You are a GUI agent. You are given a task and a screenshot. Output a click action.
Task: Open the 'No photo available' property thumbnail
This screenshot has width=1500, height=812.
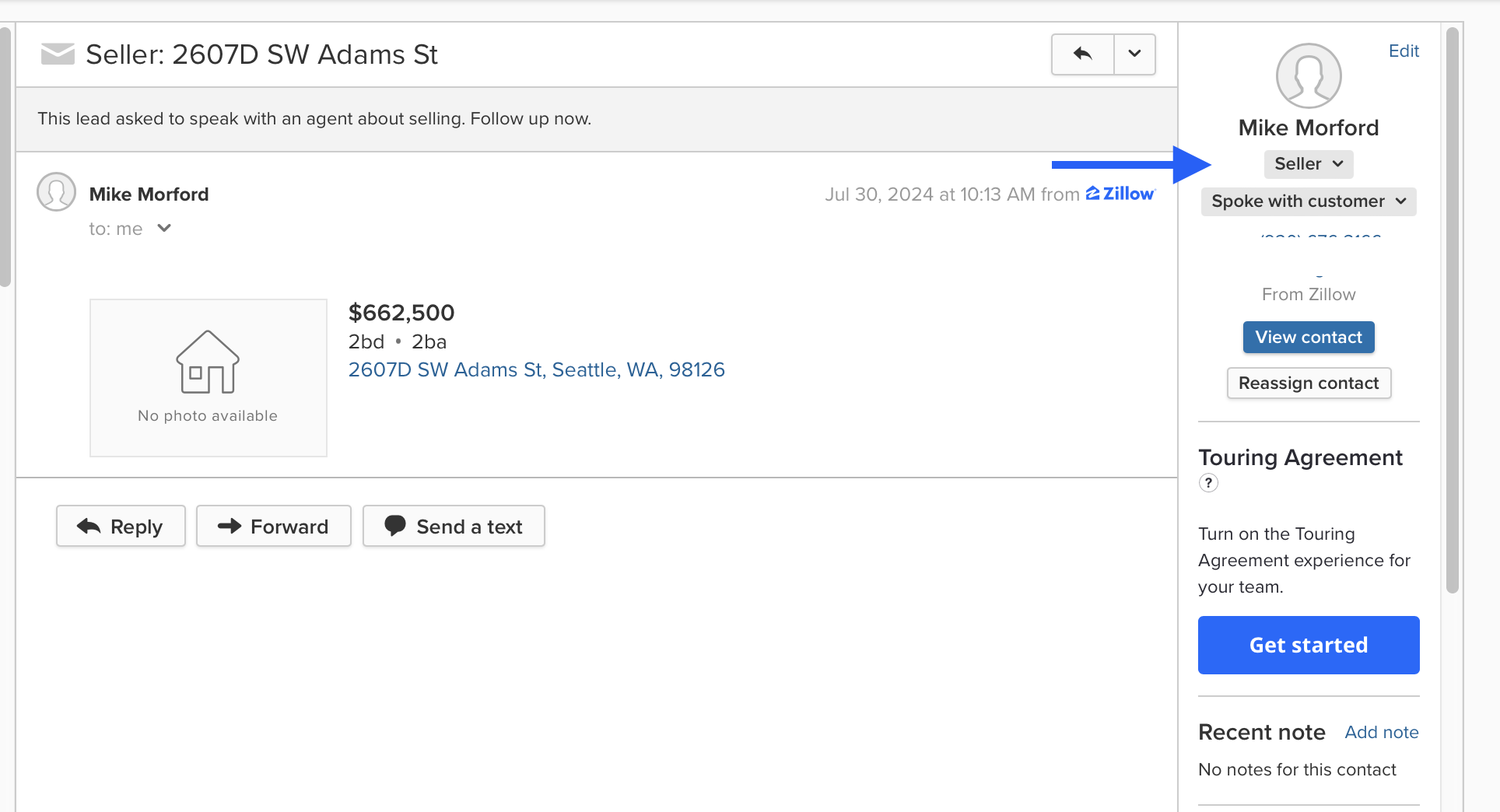(208, 378)
